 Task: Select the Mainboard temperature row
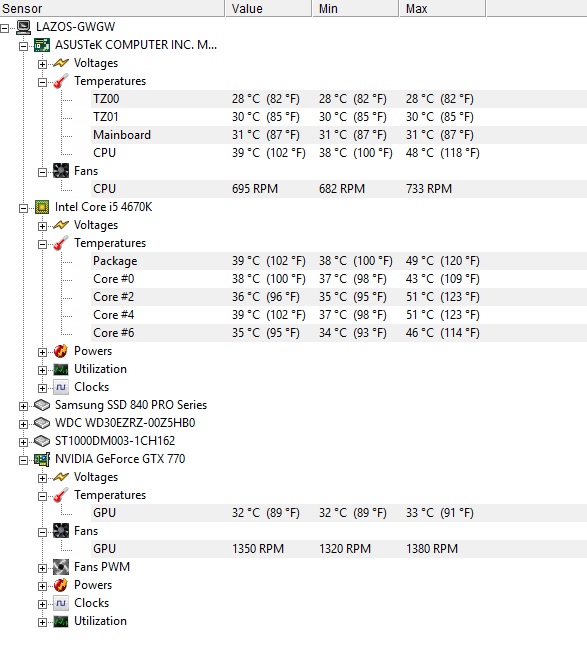click(339, 135)
